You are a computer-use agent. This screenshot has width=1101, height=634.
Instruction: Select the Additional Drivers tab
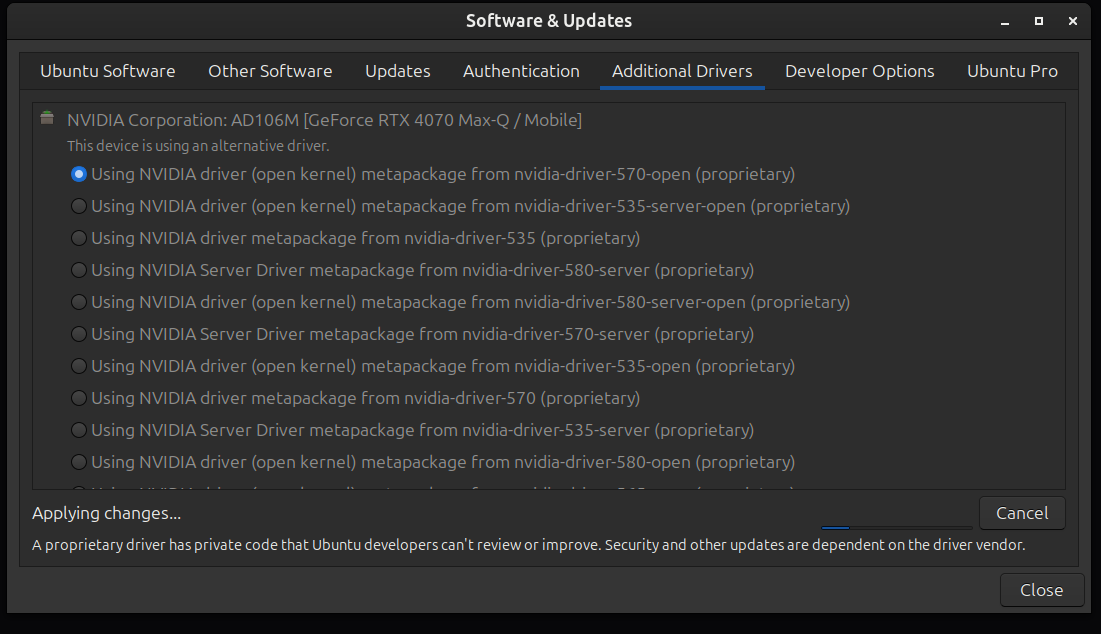[682, 71]
